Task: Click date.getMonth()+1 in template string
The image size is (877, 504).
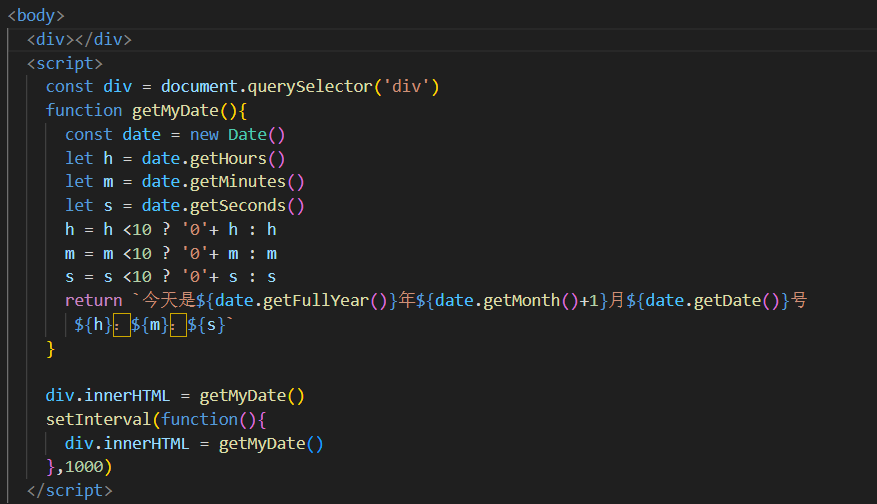Action: (517, 301)
